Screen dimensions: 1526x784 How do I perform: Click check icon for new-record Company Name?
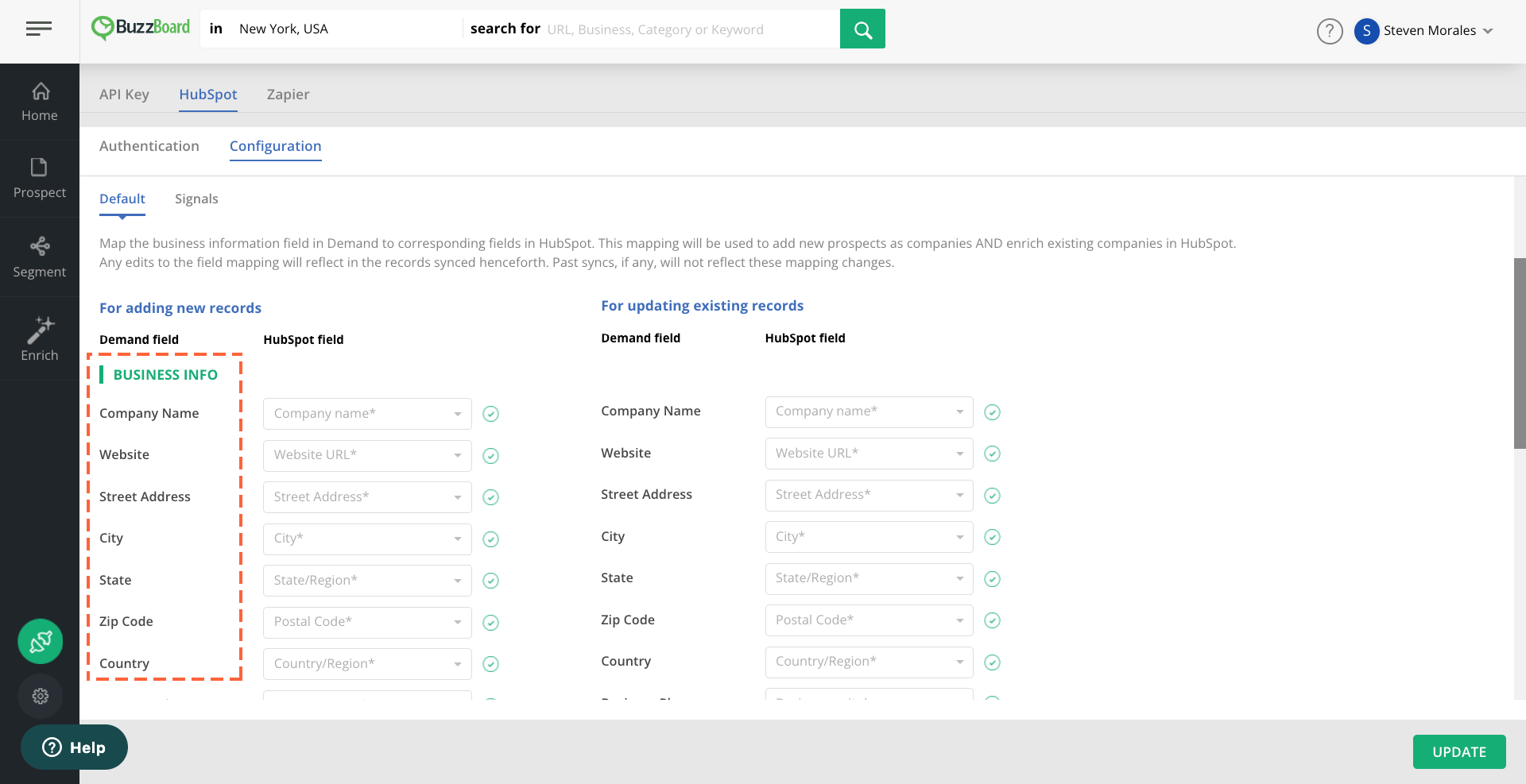491,414
